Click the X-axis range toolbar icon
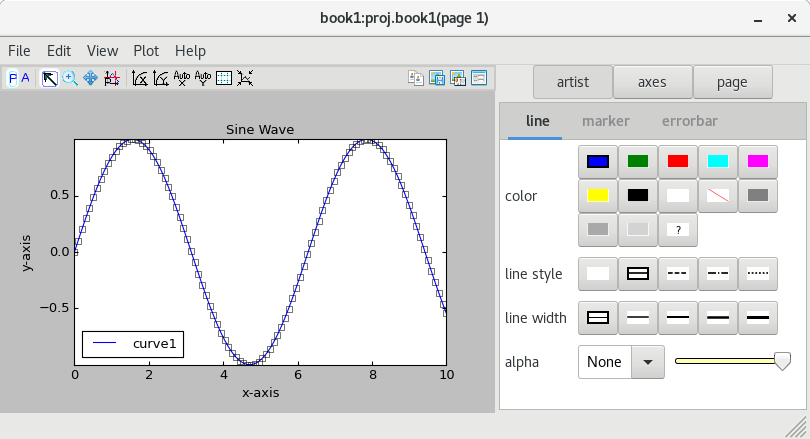810x439 pixels. pyautogui.click(x=139, y=79)
